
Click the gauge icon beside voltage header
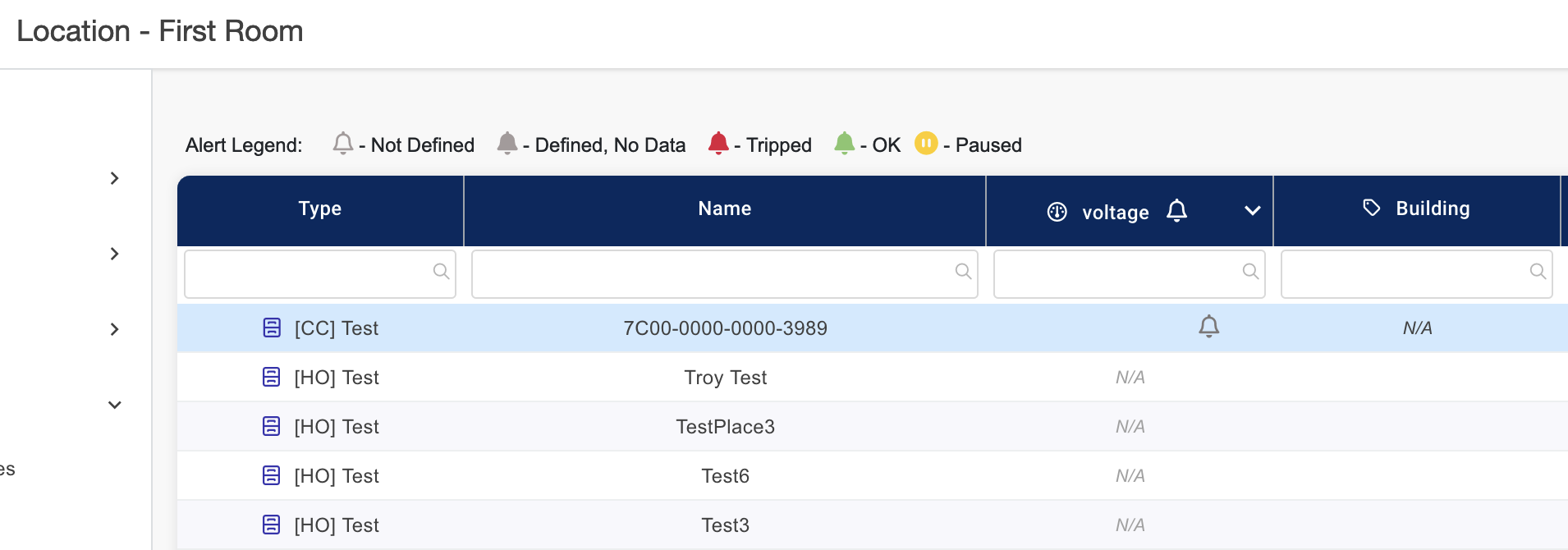click(1057, 212)
